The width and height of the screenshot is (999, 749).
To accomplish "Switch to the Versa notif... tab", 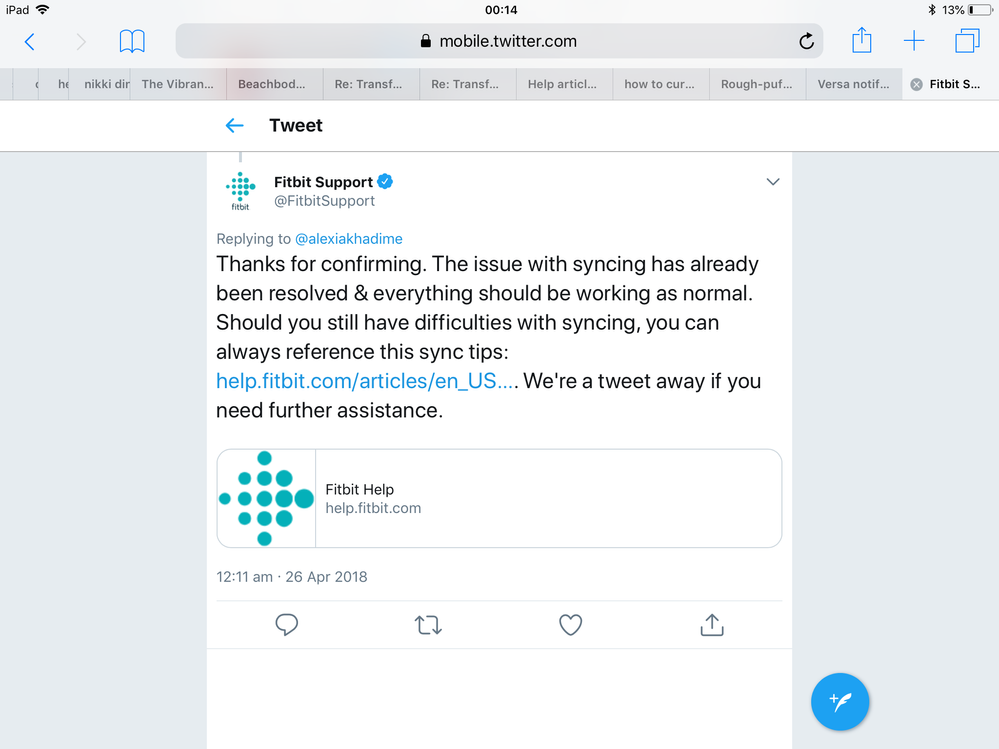I will point(853,84).
